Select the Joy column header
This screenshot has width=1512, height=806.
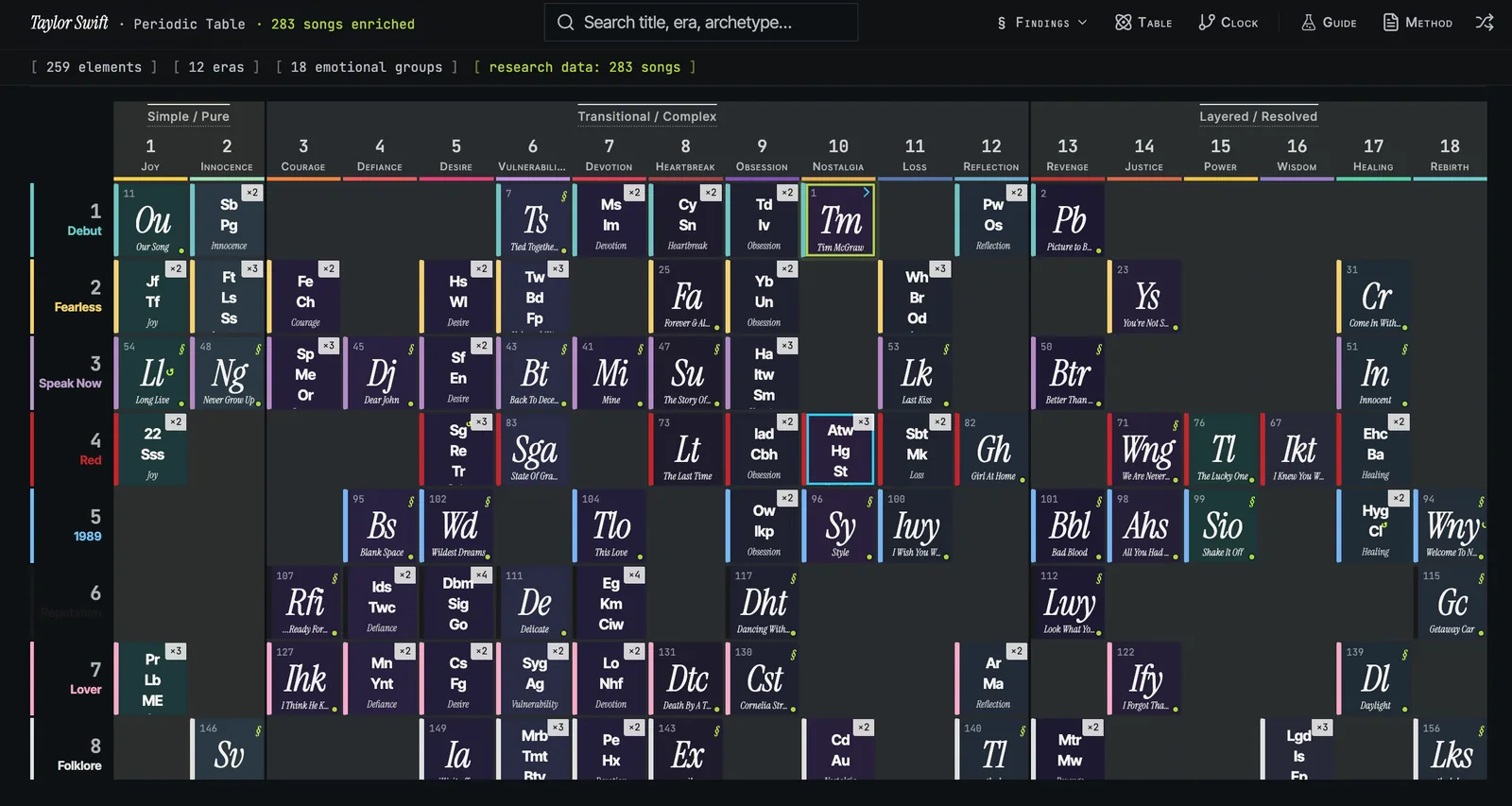pos(150,155)
